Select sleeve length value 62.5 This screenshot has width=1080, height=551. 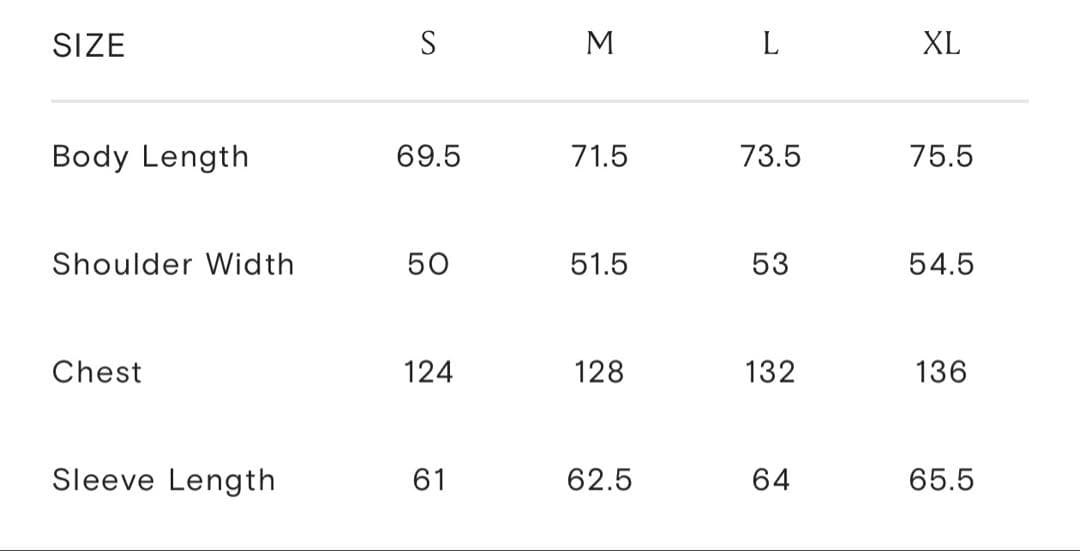(x=599, y=480)
